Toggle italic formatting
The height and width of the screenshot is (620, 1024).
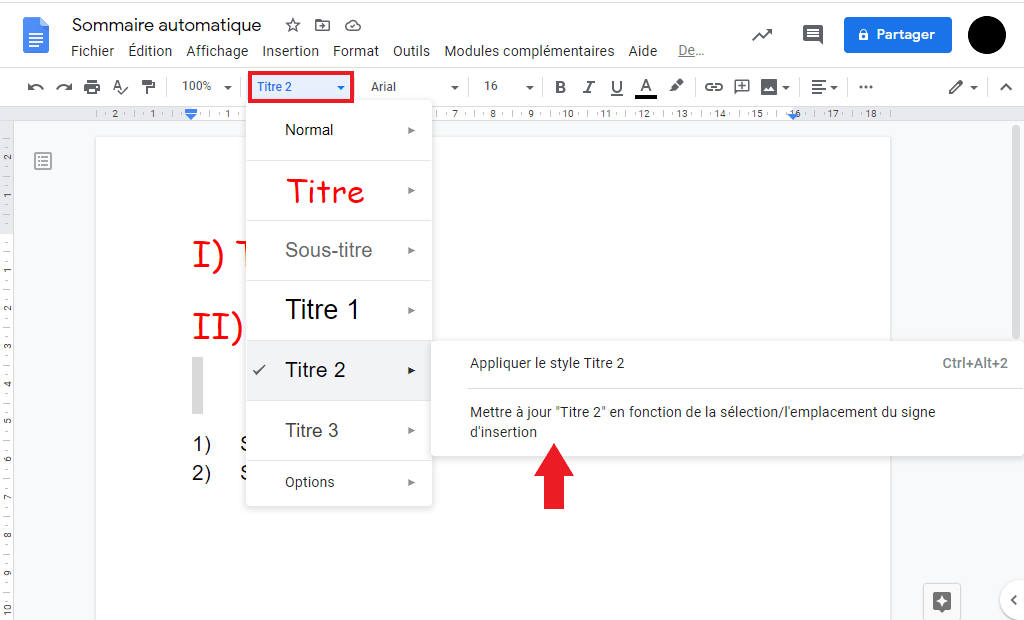coord(589,87)
